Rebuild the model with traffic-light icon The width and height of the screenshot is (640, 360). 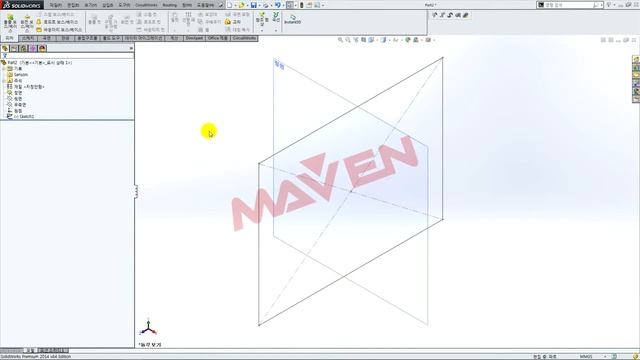point(302,5)
